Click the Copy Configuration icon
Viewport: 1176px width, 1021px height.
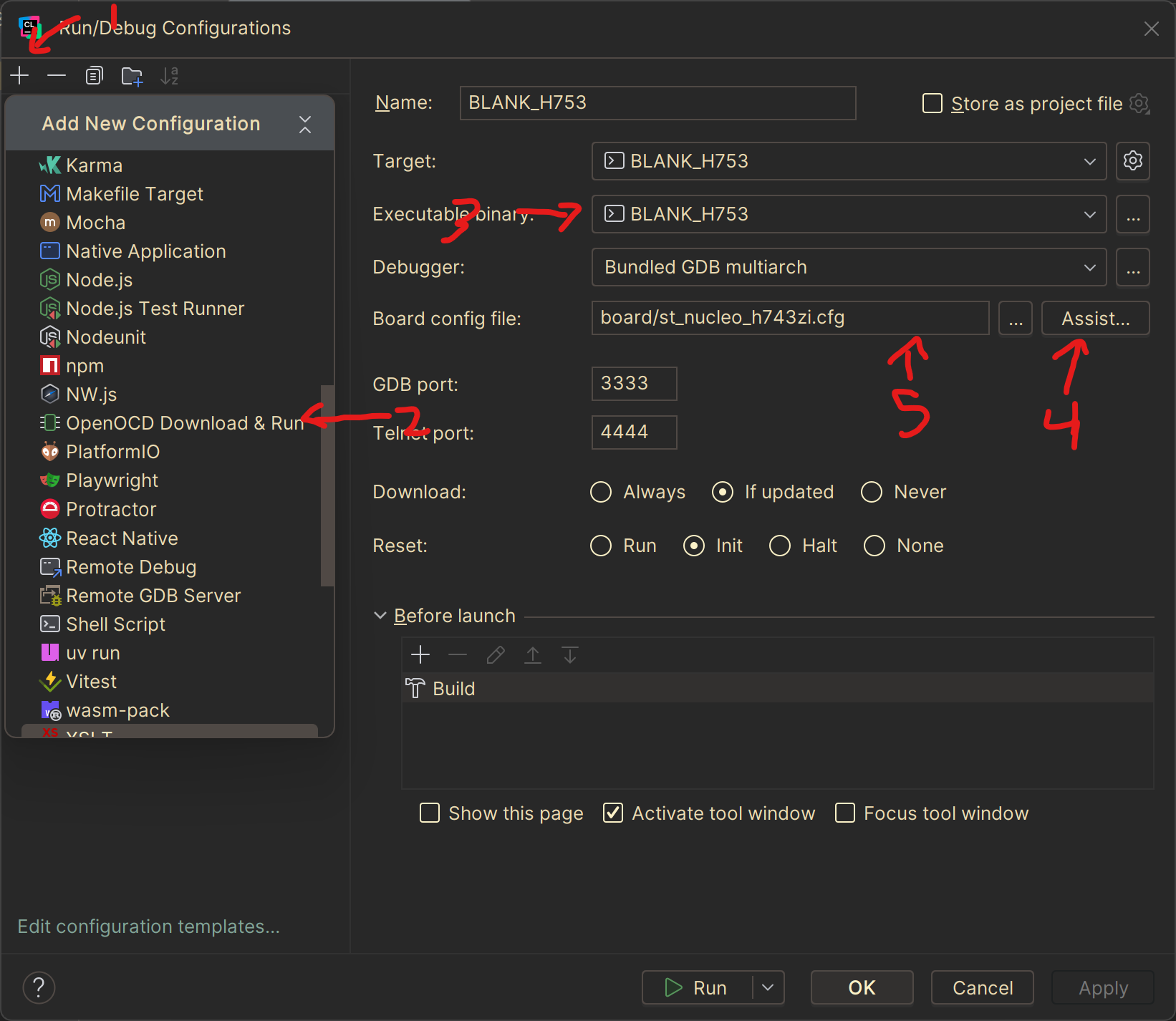click(94, 75)
